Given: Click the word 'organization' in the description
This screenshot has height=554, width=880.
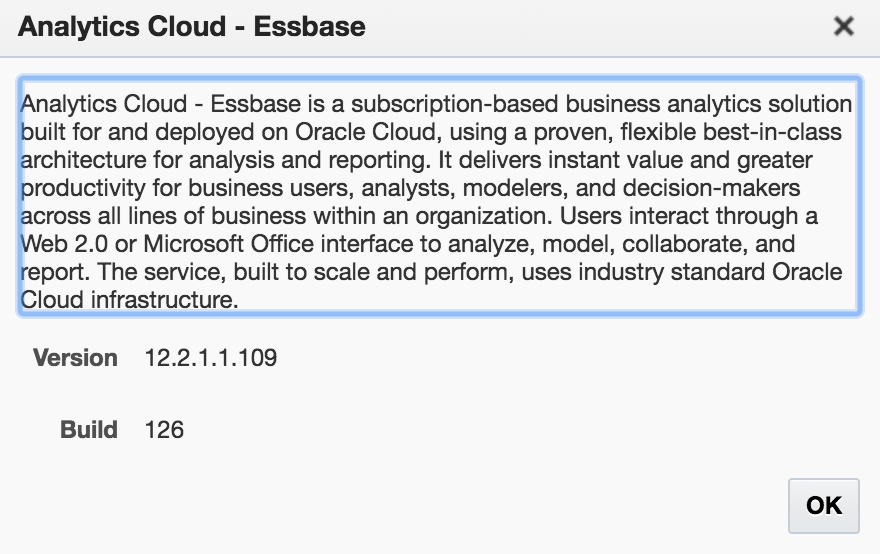Looking at the screenshot, I should (478, 216).
